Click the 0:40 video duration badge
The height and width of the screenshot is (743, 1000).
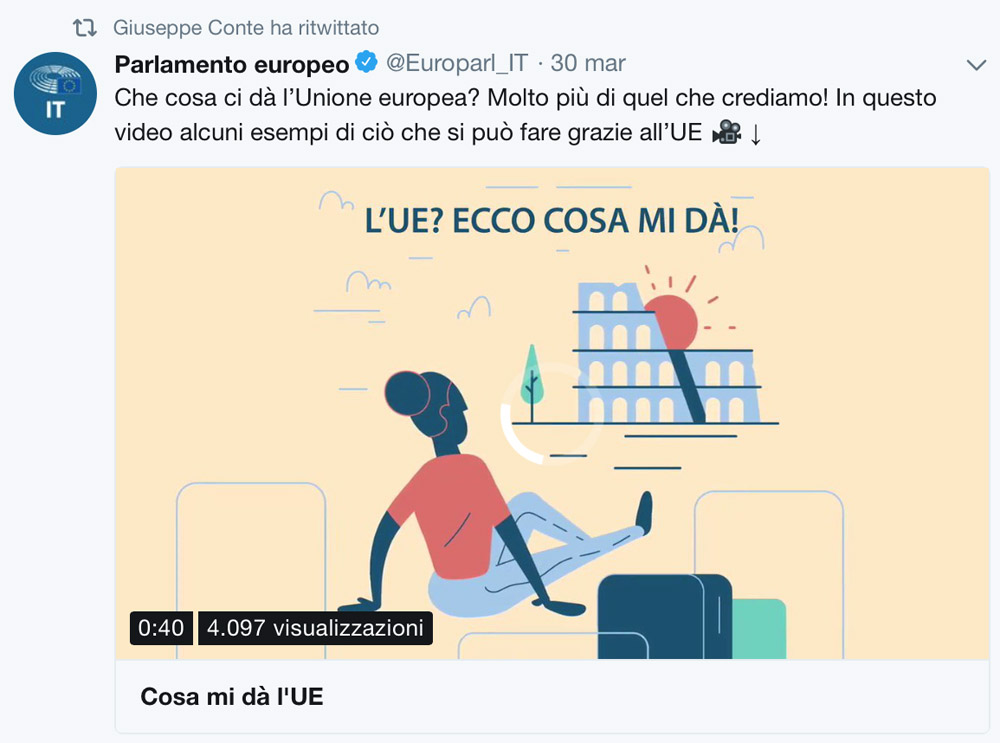coord(161,628)
